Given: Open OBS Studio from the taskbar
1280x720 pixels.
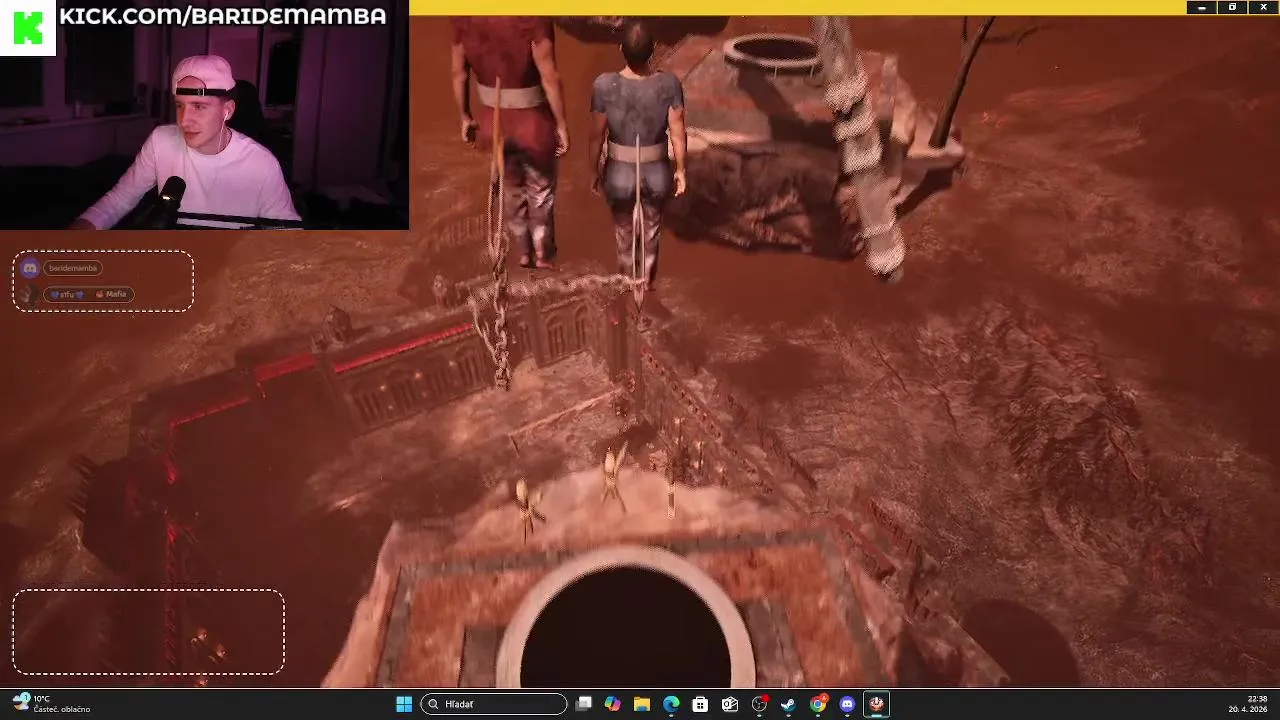Looking at the screenshot, I should (759, 704).
